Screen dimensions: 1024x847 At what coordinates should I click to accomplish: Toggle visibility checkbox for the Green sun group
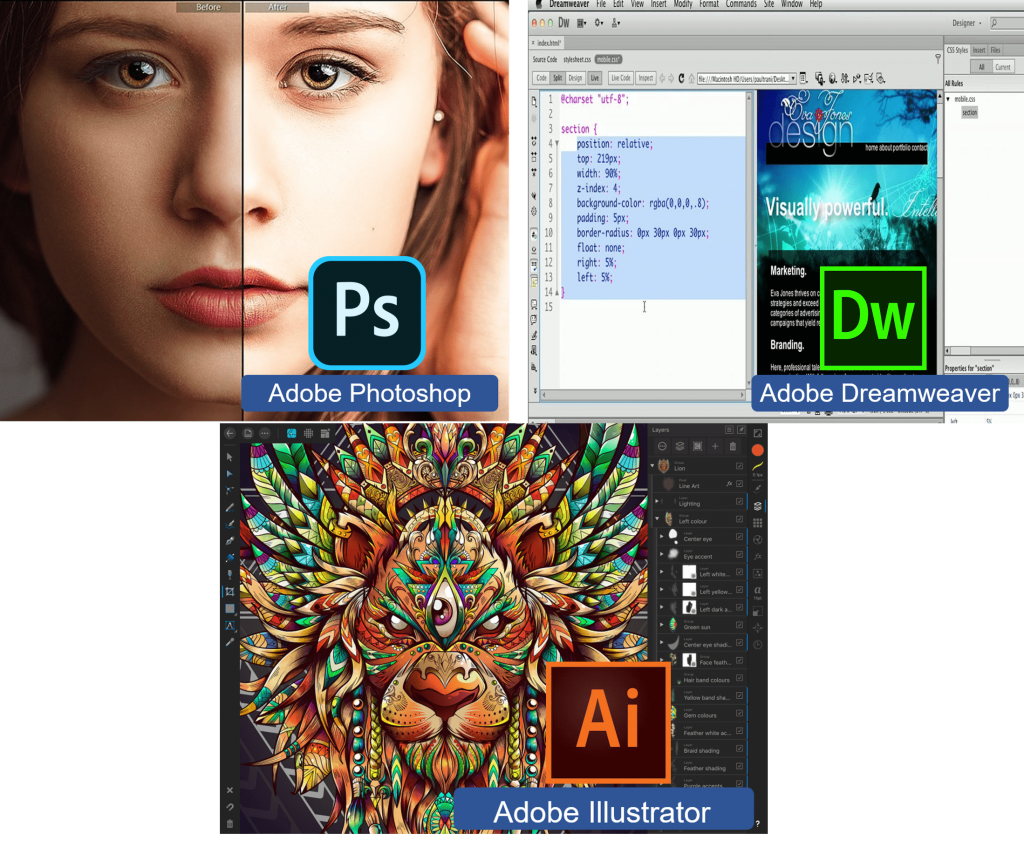pos(739,625)
